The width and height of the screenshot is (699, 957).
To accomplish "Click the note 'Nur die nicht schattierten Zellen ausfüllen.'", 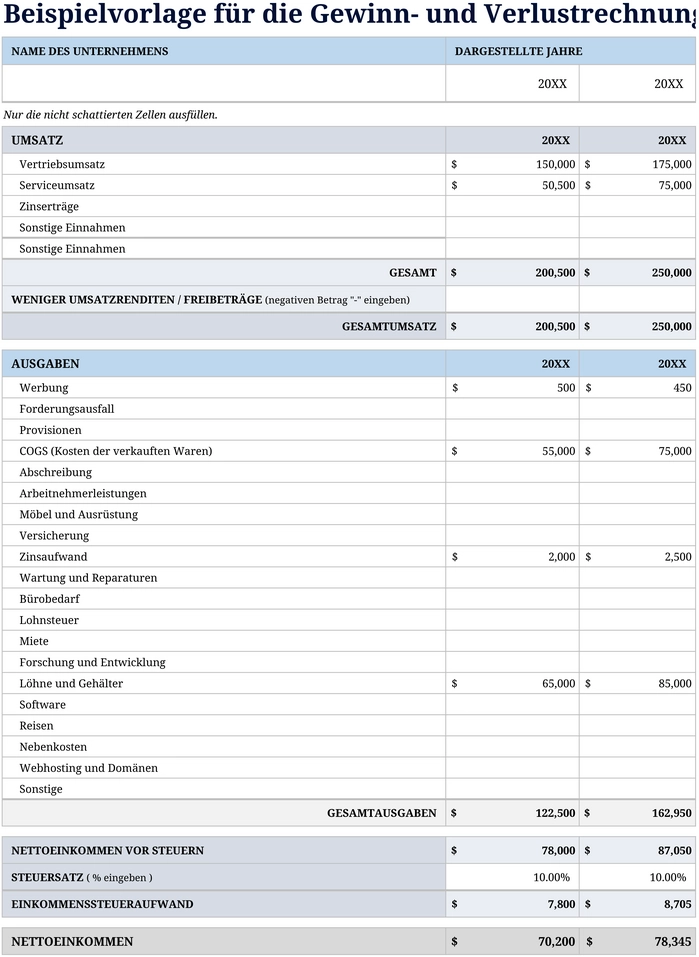I will 110,115.
